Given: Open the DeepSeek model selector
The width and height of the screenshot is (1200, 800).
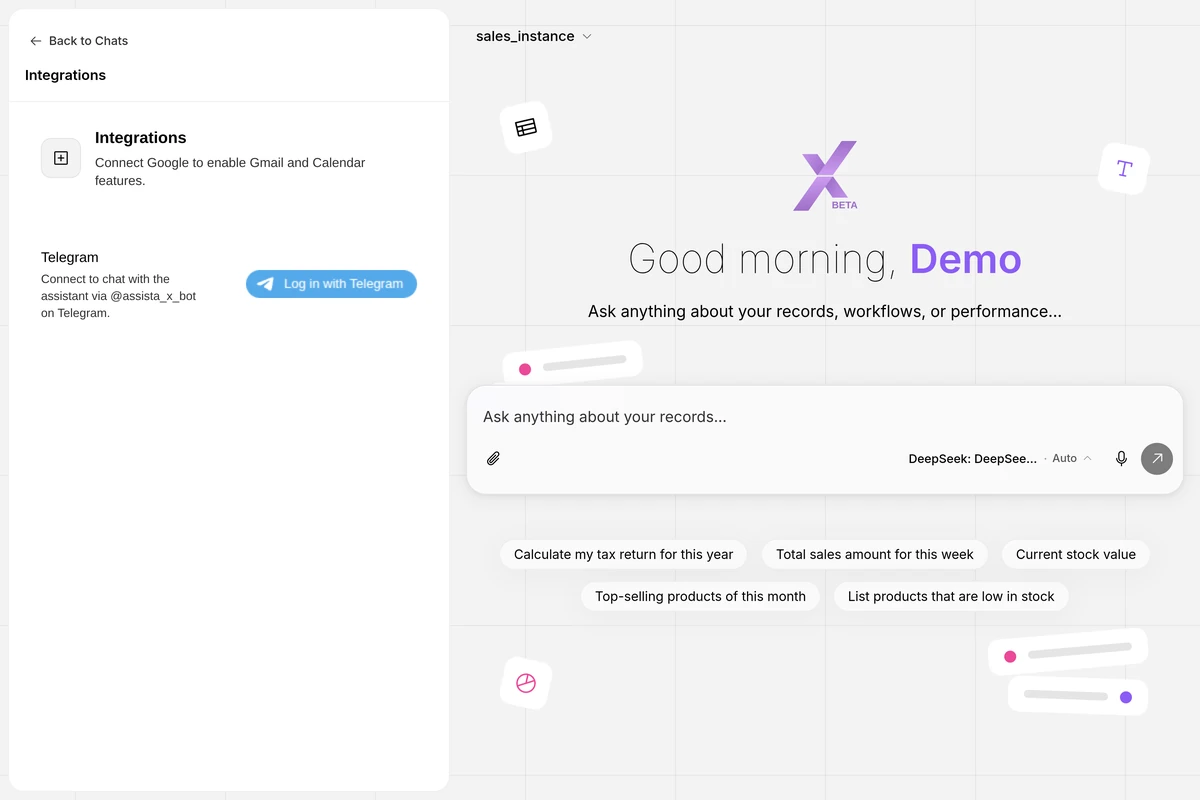Looking at the screenshot, I should click(x=973, y=458).
